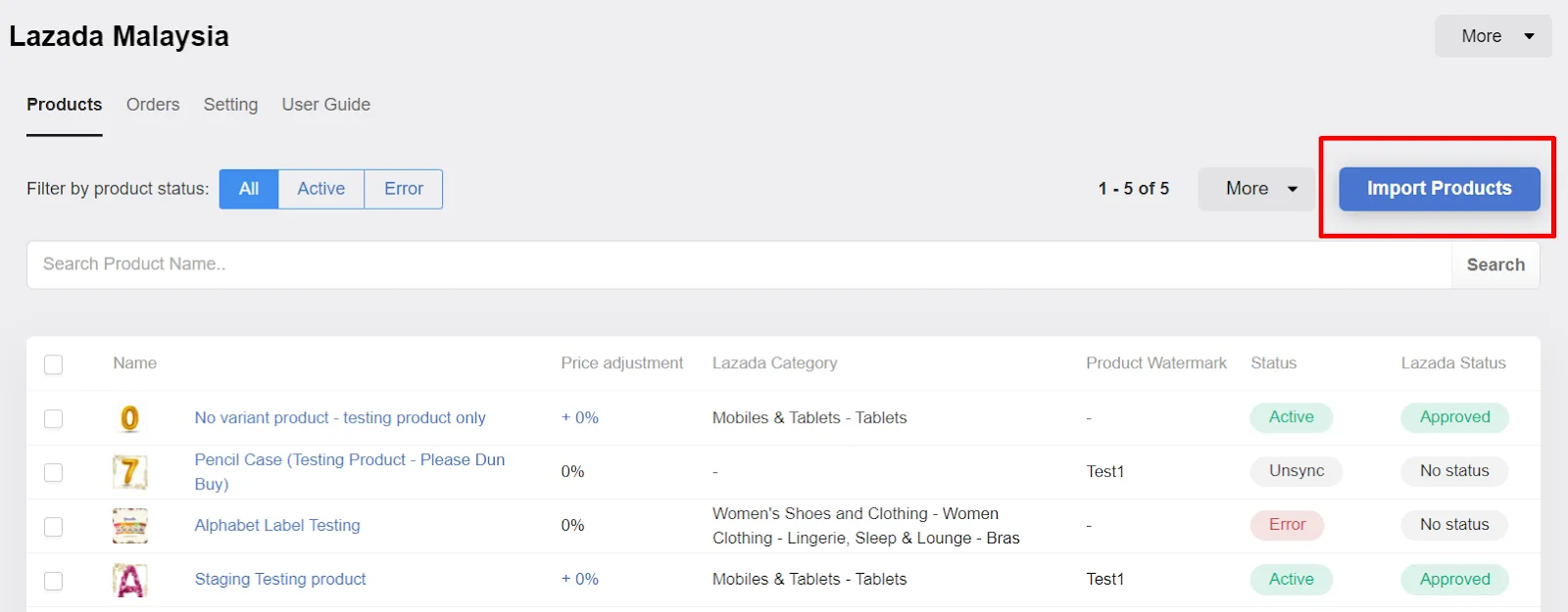Open the Setting tab
The width and height of the screenshot is (1568, 612).
coord(230,105)
